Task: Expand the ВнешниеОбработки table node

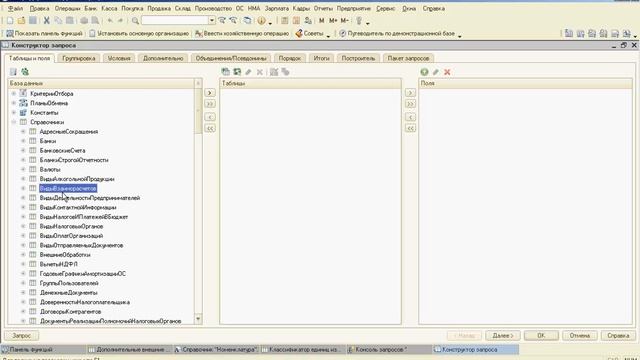Action: click(23, 255)
